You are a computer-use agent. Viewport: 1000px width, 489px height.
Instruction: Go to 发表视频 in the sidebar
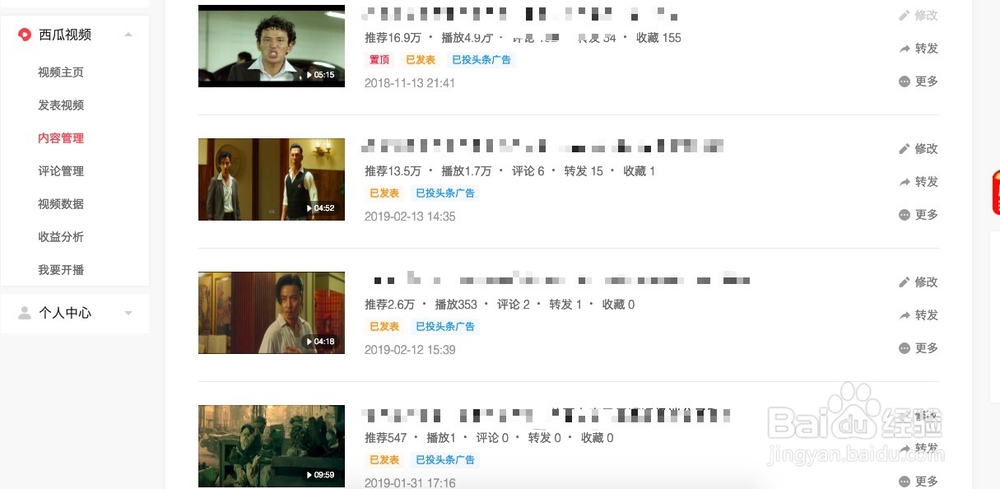(x=61, y=105)
